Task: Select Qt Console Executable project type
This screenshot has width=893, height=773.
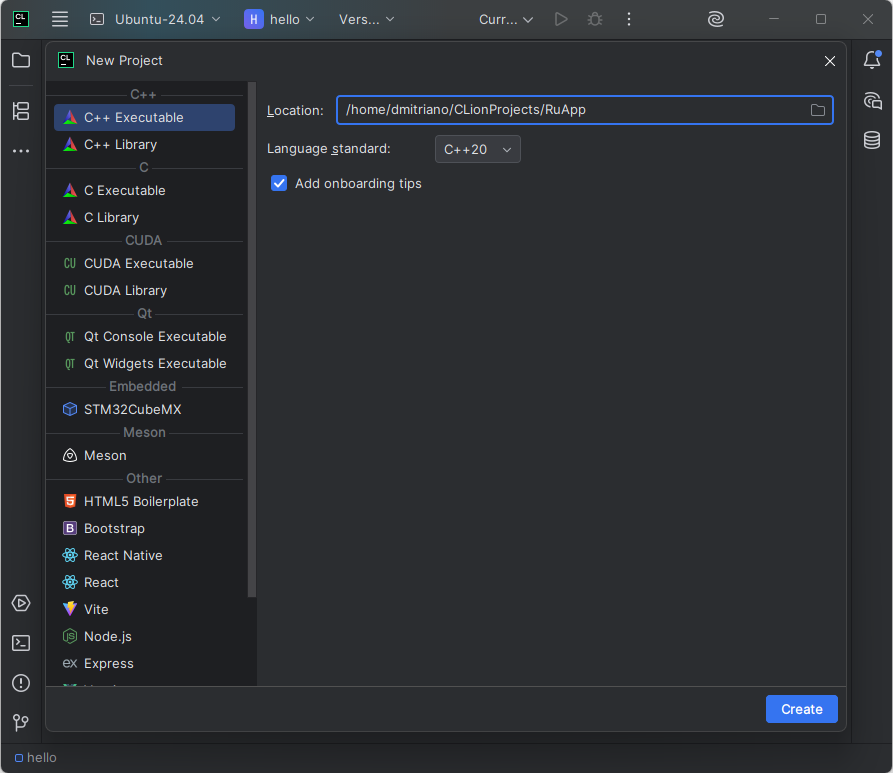Action: coord(144,337)
